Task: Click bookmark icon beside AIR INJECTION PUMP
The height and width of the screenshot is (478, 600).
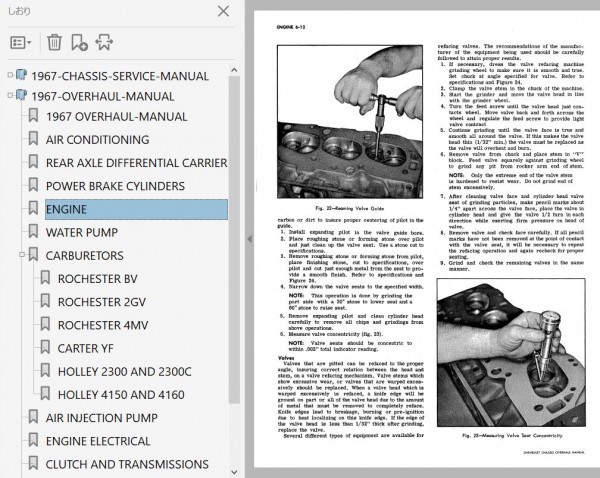Action: [33, 417]
